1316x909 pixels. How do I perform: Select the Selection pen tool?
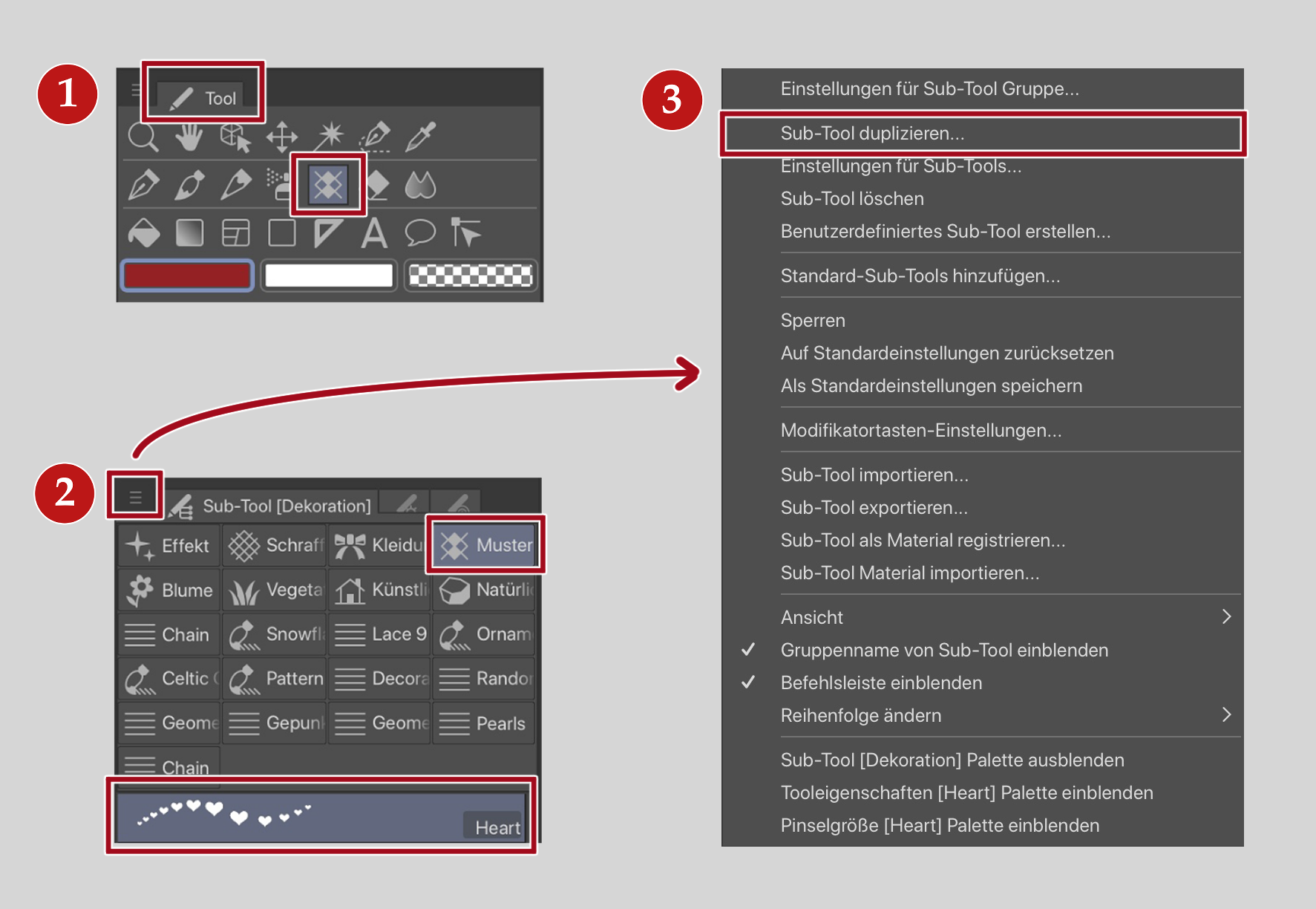coord(375,137)
